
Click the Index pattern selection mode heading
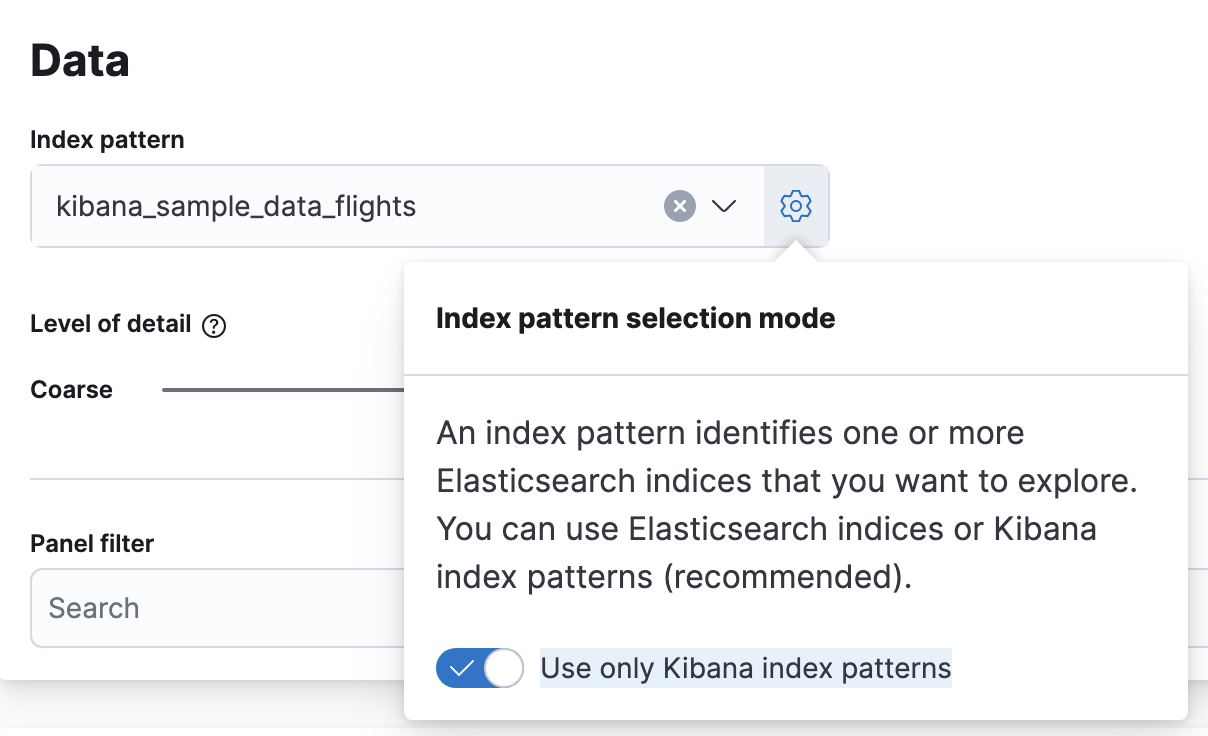pyautogui.click(x=636, y=318)
